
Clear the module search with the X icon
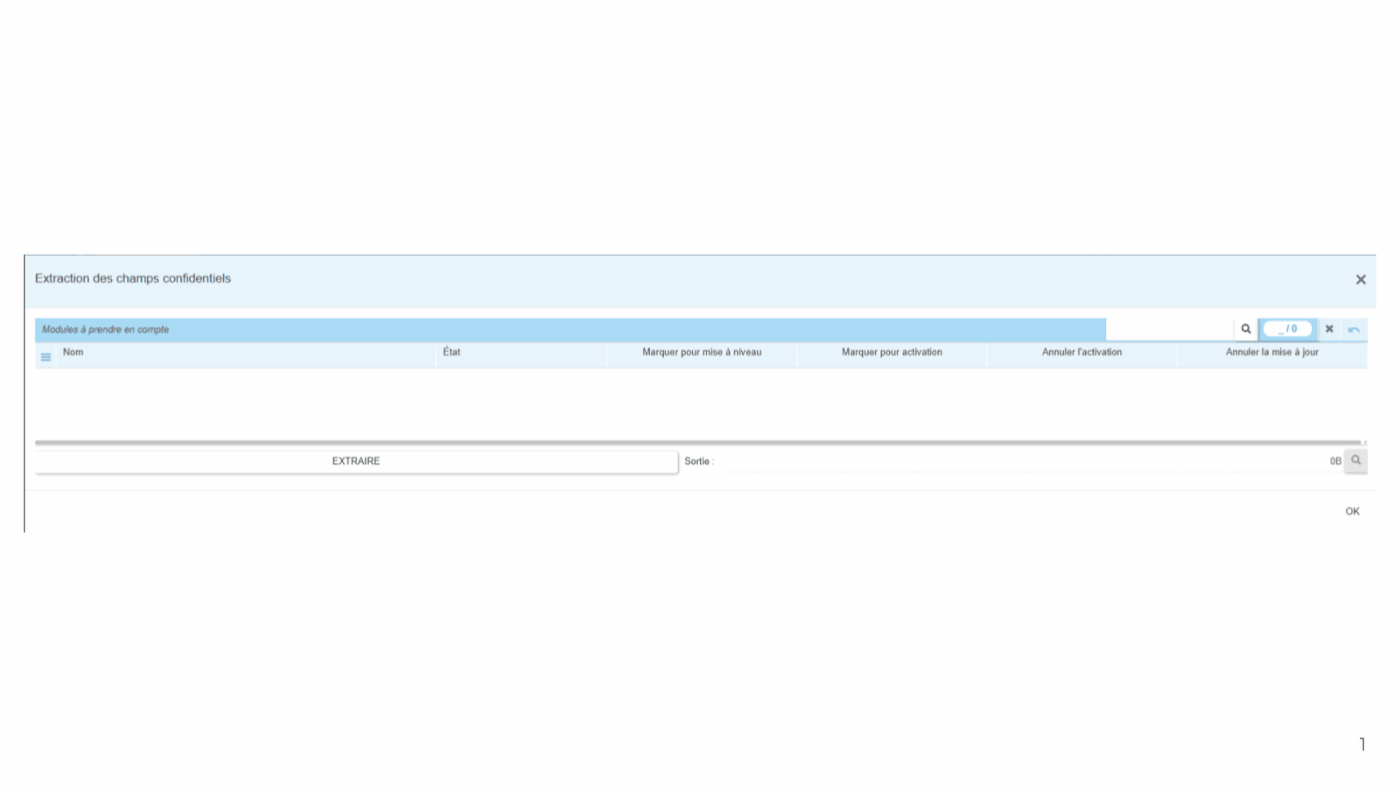coord(1329,329)
